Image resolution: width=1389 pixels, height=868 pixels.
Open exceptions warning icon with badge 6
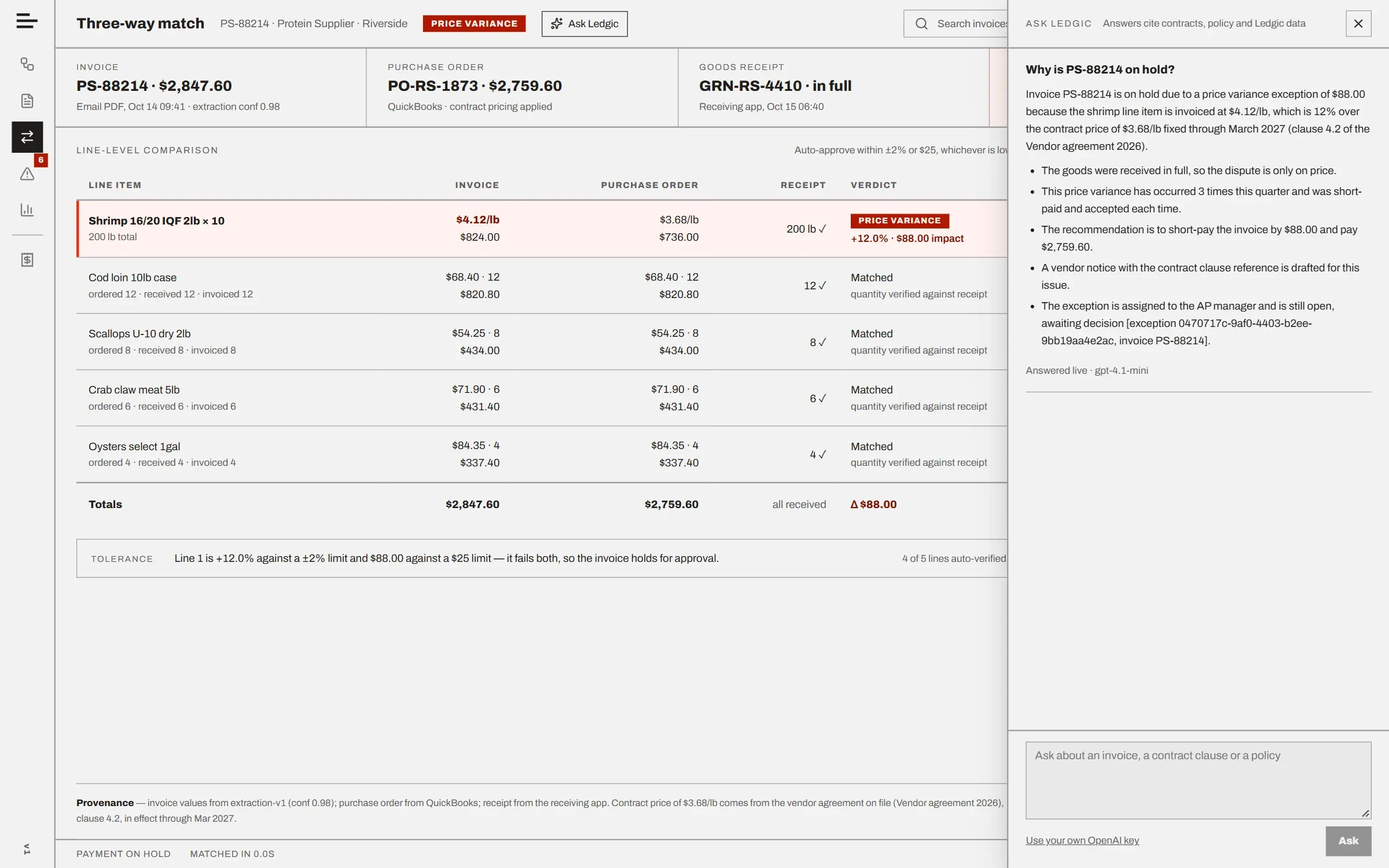point(27,174)
